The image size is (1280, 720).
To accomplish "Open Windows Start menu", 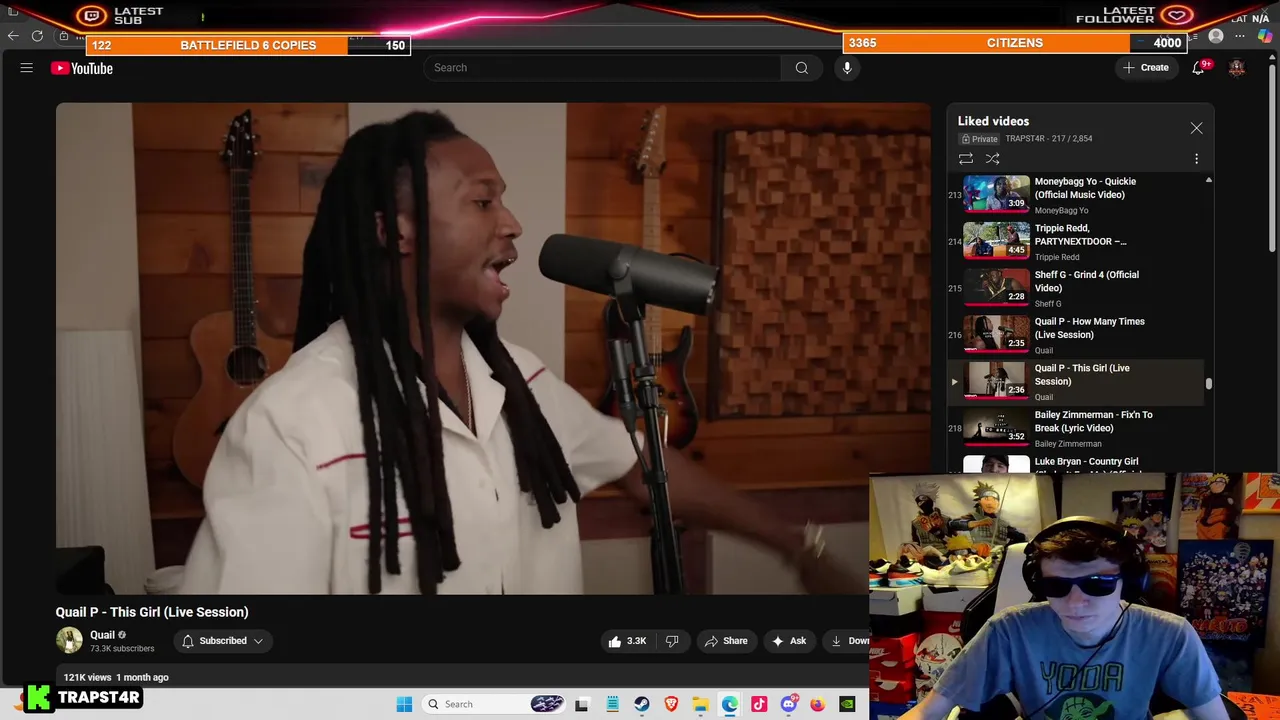I will pos(404,704).
